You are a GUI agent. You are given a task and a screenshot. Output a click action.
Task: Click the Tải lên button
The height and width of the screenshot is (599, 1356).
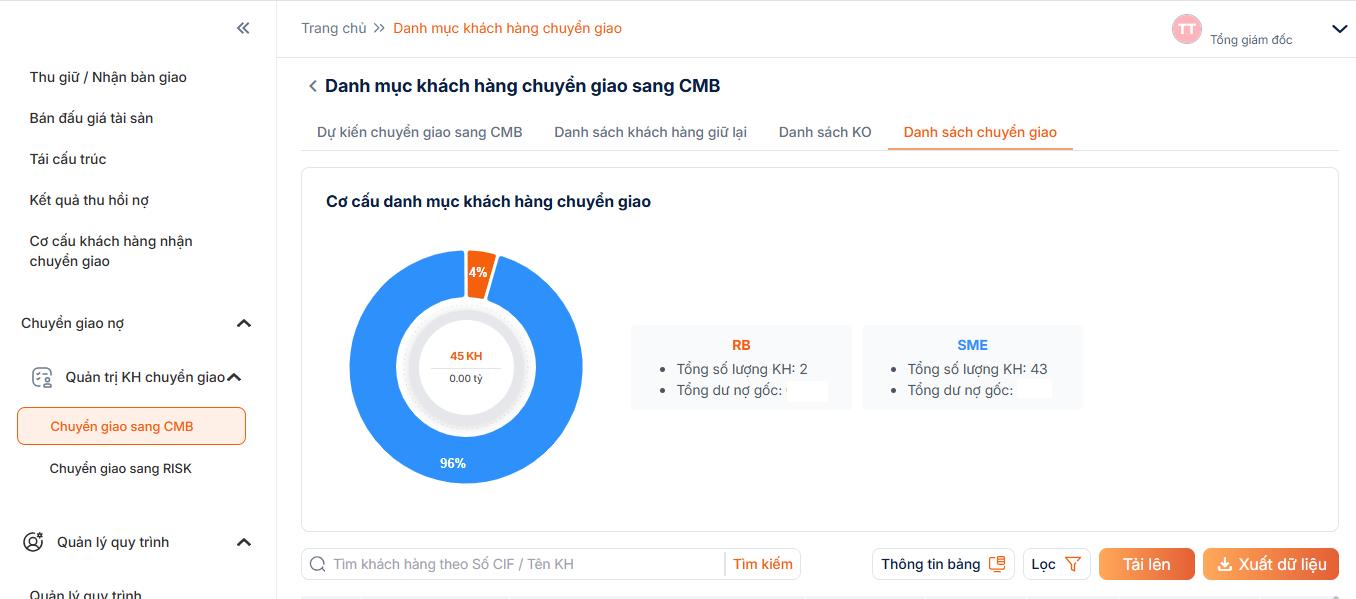[x=1146, y=563]
